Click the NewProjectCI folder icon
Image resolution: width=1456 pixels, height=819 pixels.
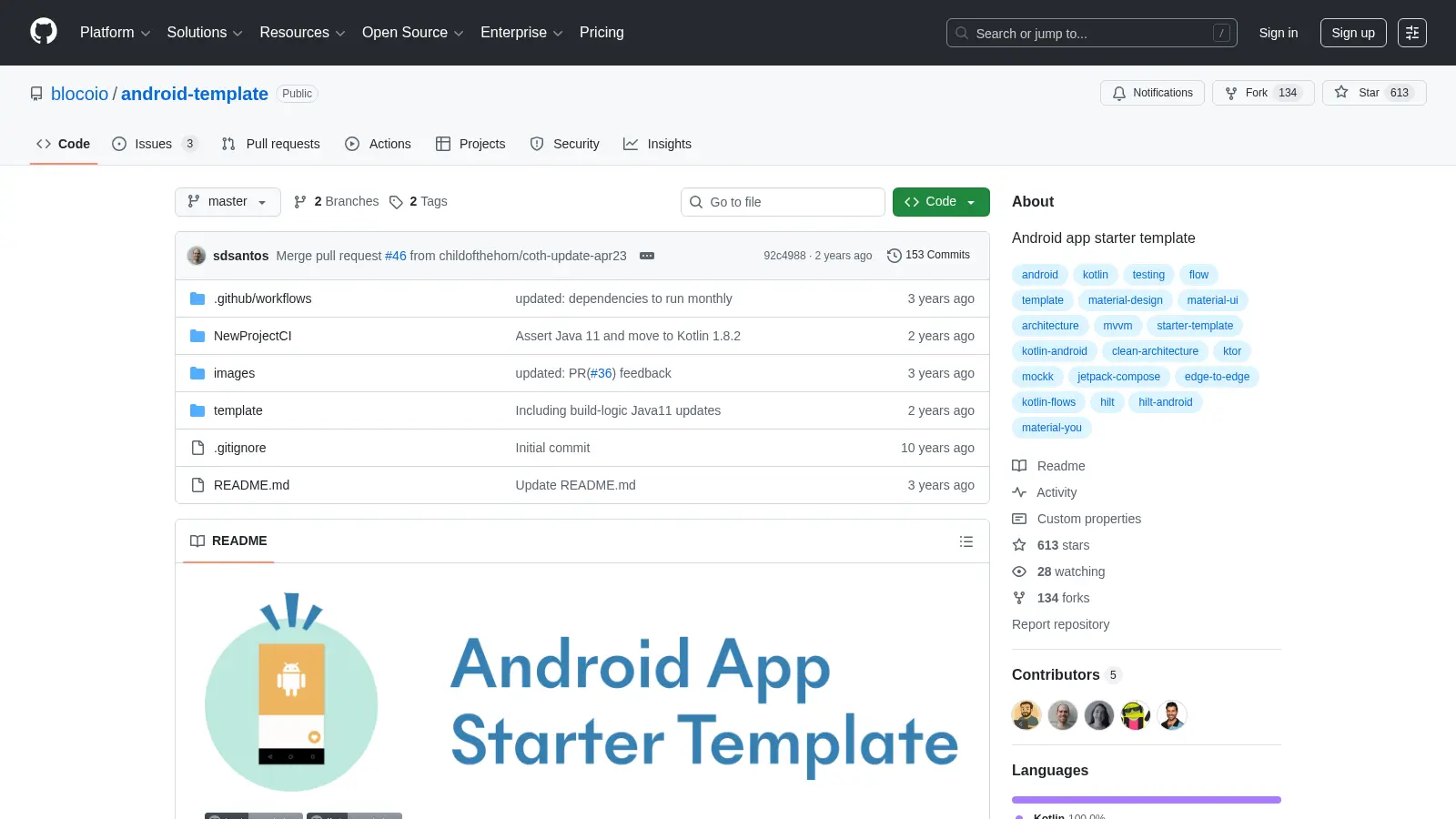pos(197,336)
